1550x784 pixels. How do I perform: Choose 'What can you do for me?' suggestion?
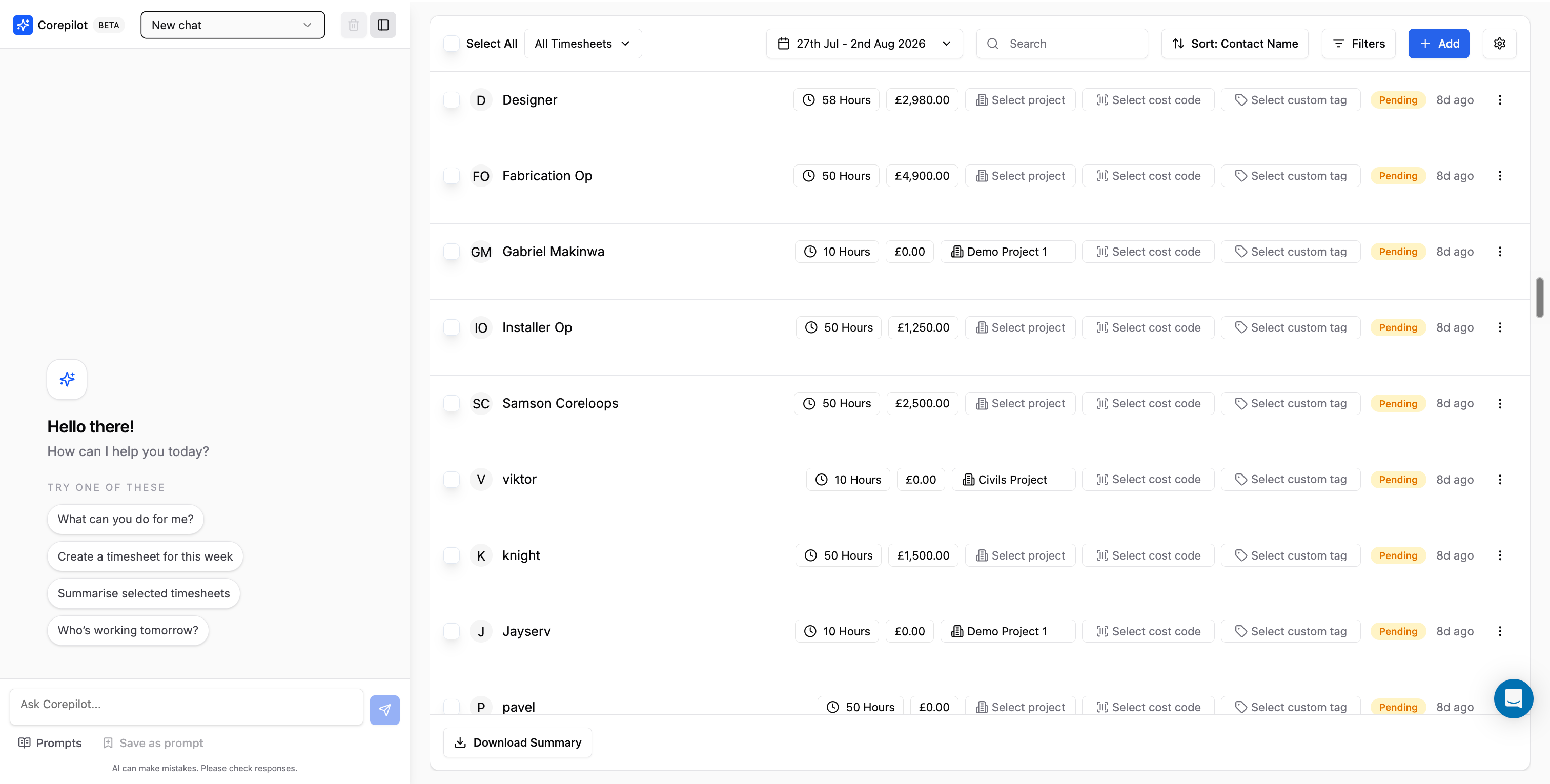pyautogui.click(x=125, y=519)
